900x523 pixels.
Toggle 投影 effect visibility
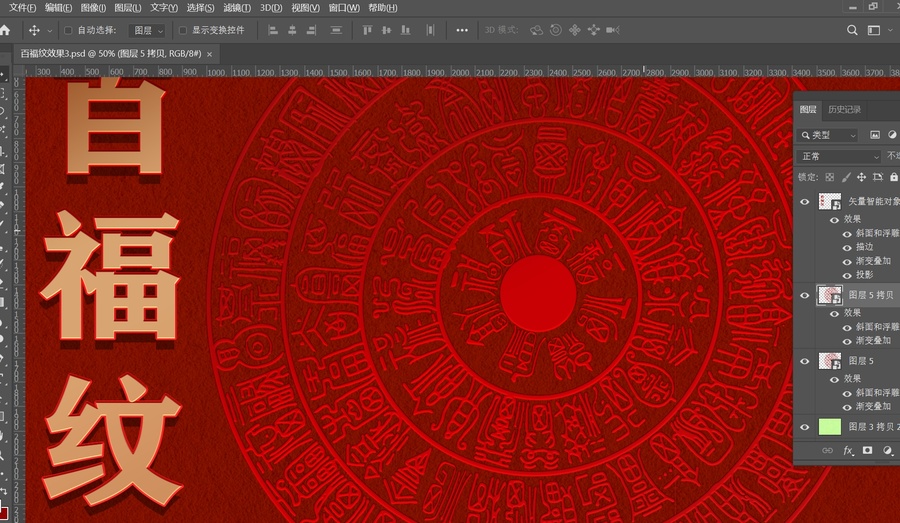tap(847, 276)
